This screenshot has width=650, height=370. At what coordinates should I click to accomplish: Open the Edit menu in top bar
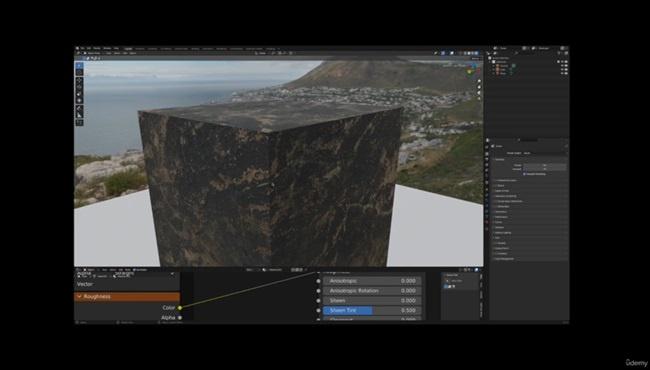point(89,48)
